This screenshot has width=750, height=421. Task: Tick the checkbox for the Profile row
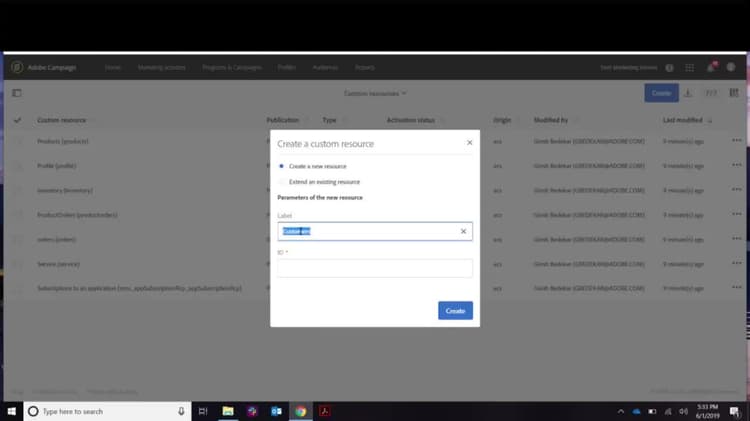(x=18, y=166)
